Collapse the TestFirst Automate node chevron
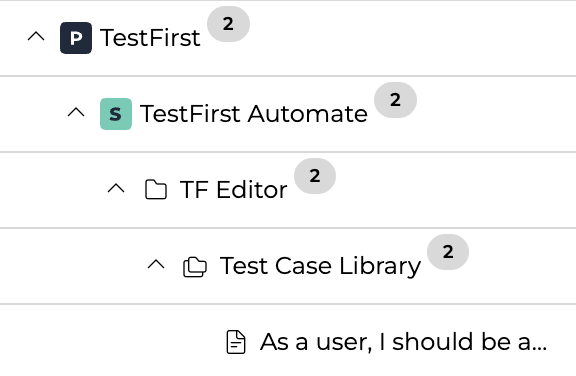This screenshot has height=376, width=576. coord(76,112)
